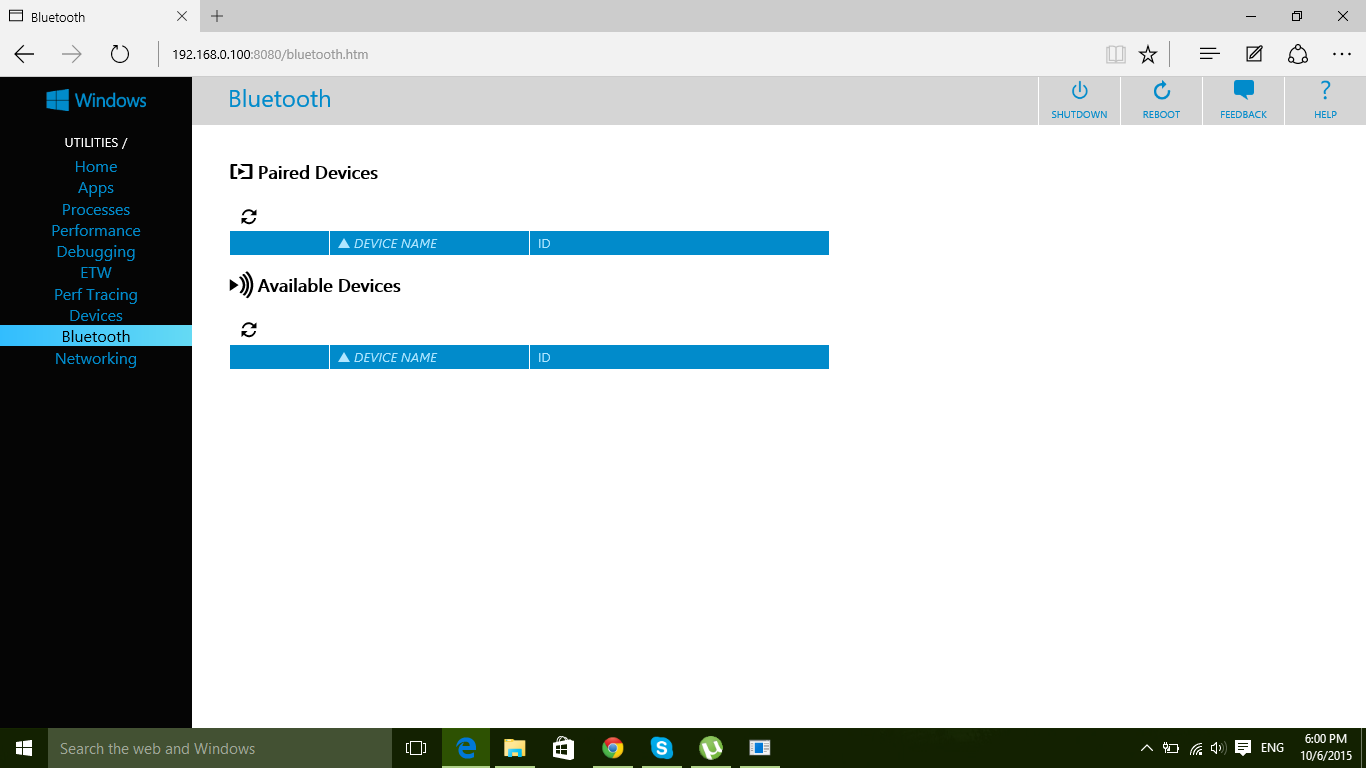This screenshot has height=768, width=1366.
Task: Switch the ENG input language
Action: coord(1272,748)
